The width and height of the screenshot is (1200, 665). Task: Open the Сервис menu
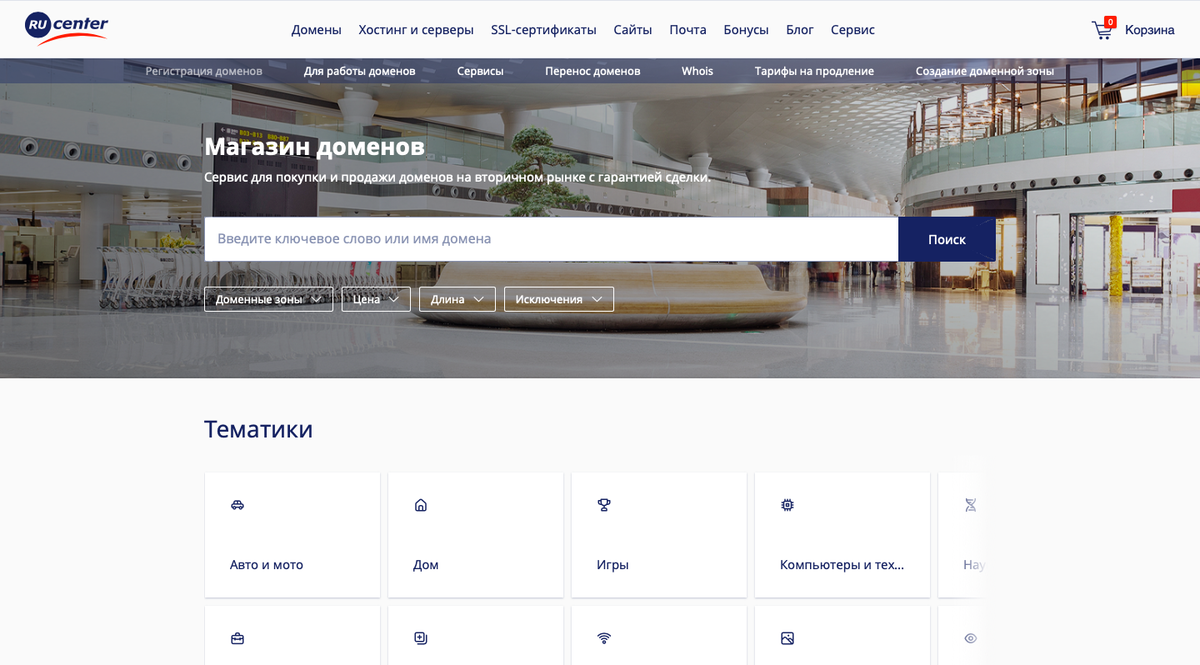click(x=853, y=30)
